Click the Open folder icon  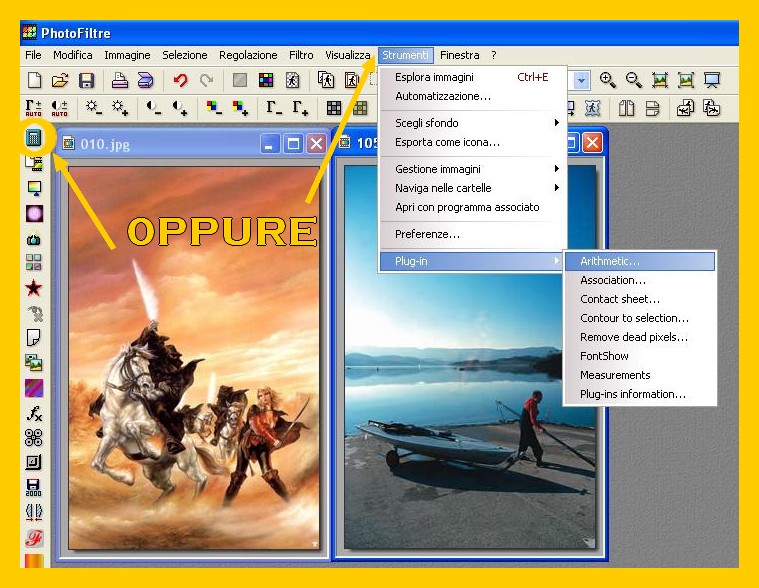click(60, 81)
